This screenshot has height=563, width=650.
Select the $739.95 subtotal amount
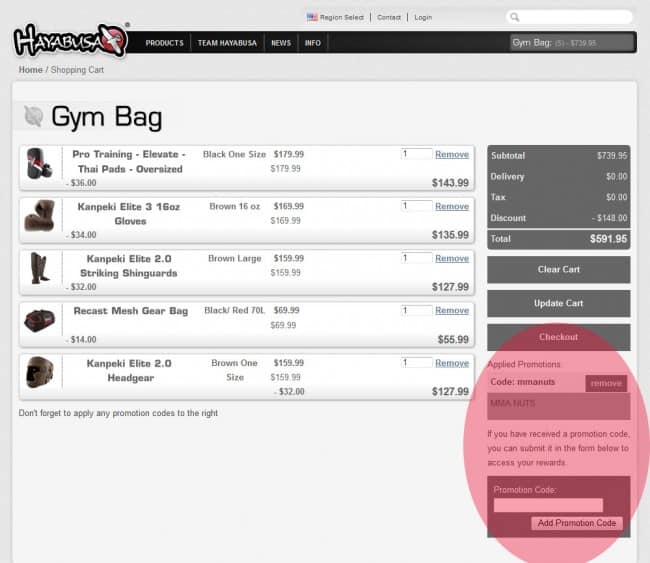pos(612,155)
